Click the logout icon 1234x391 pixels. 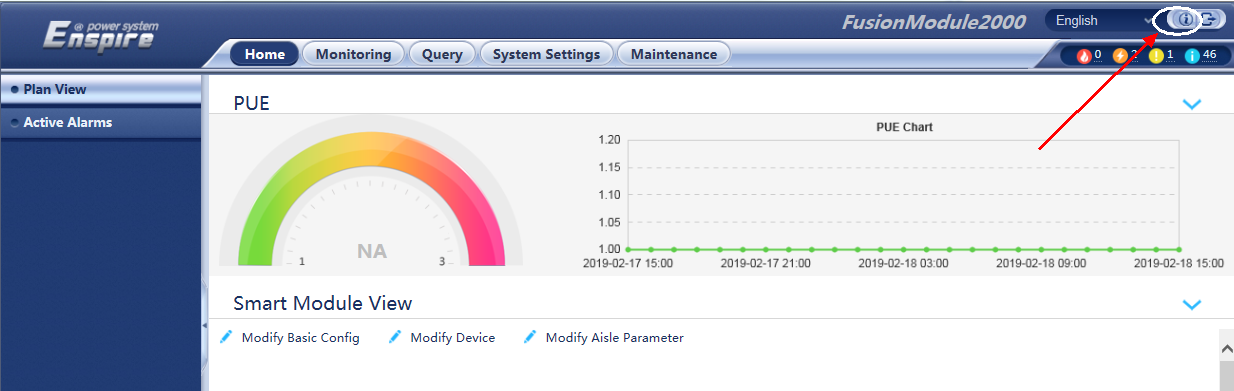1210,19
